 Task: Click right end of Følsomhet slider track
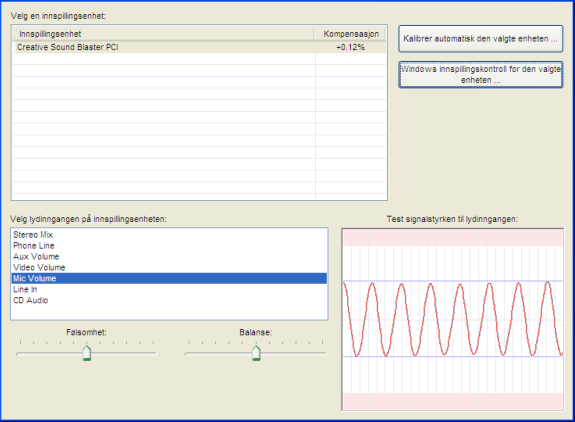tap(154, 354)
